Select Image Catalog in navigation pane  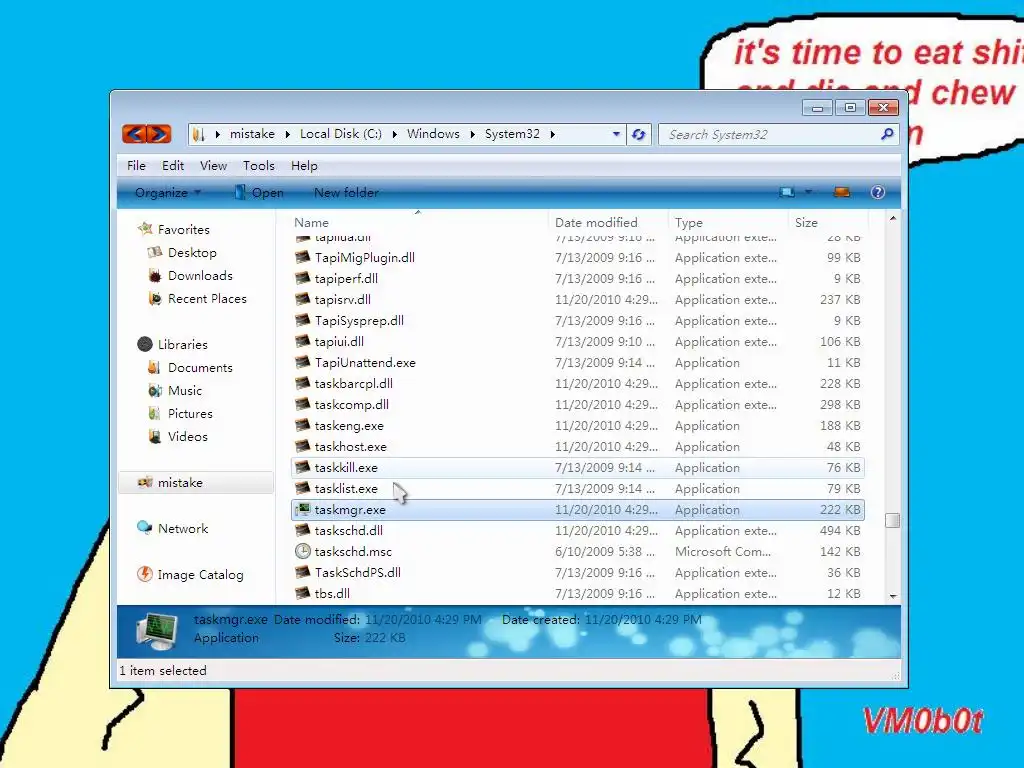coord(190,575)
